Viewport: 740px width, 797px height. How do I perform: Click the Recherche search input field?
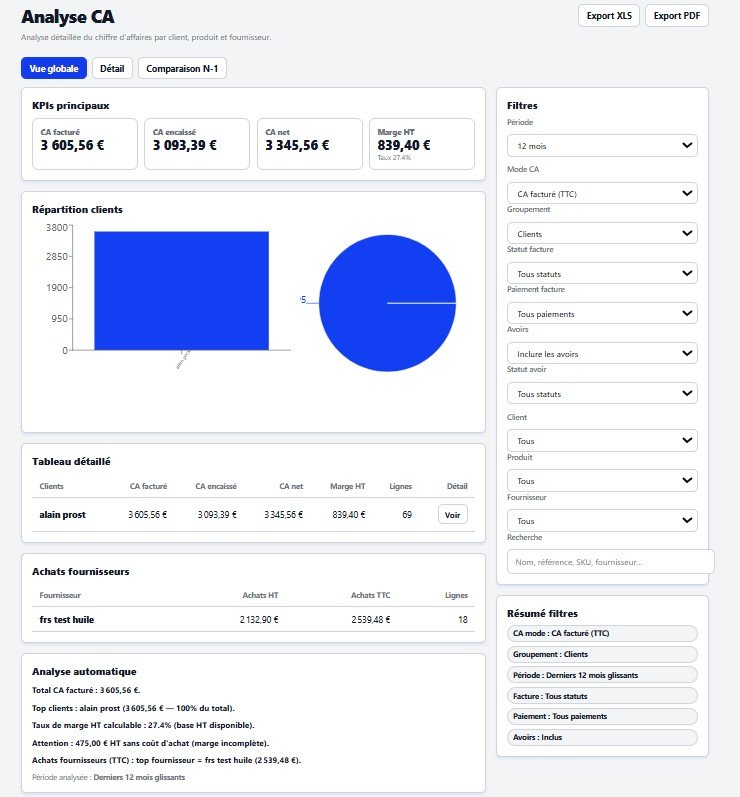610,562
